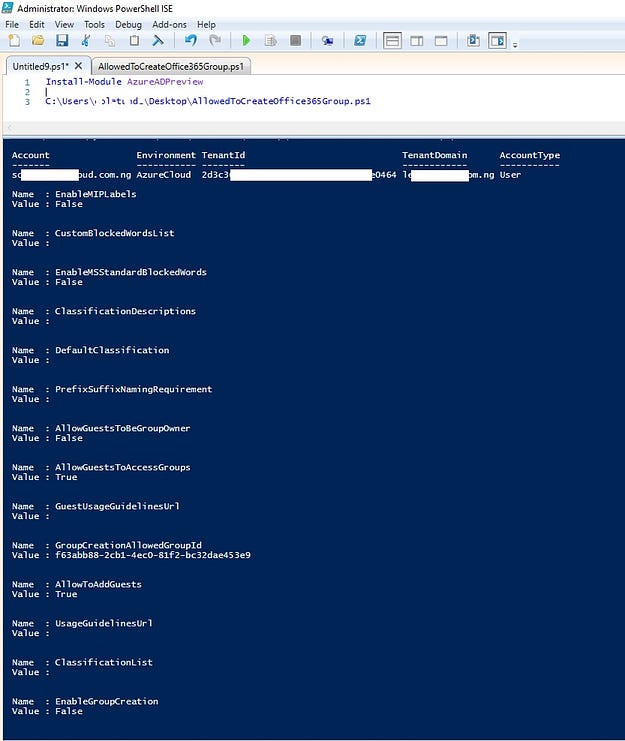Show the script pane on right layout icon

[x=417, y=41]
